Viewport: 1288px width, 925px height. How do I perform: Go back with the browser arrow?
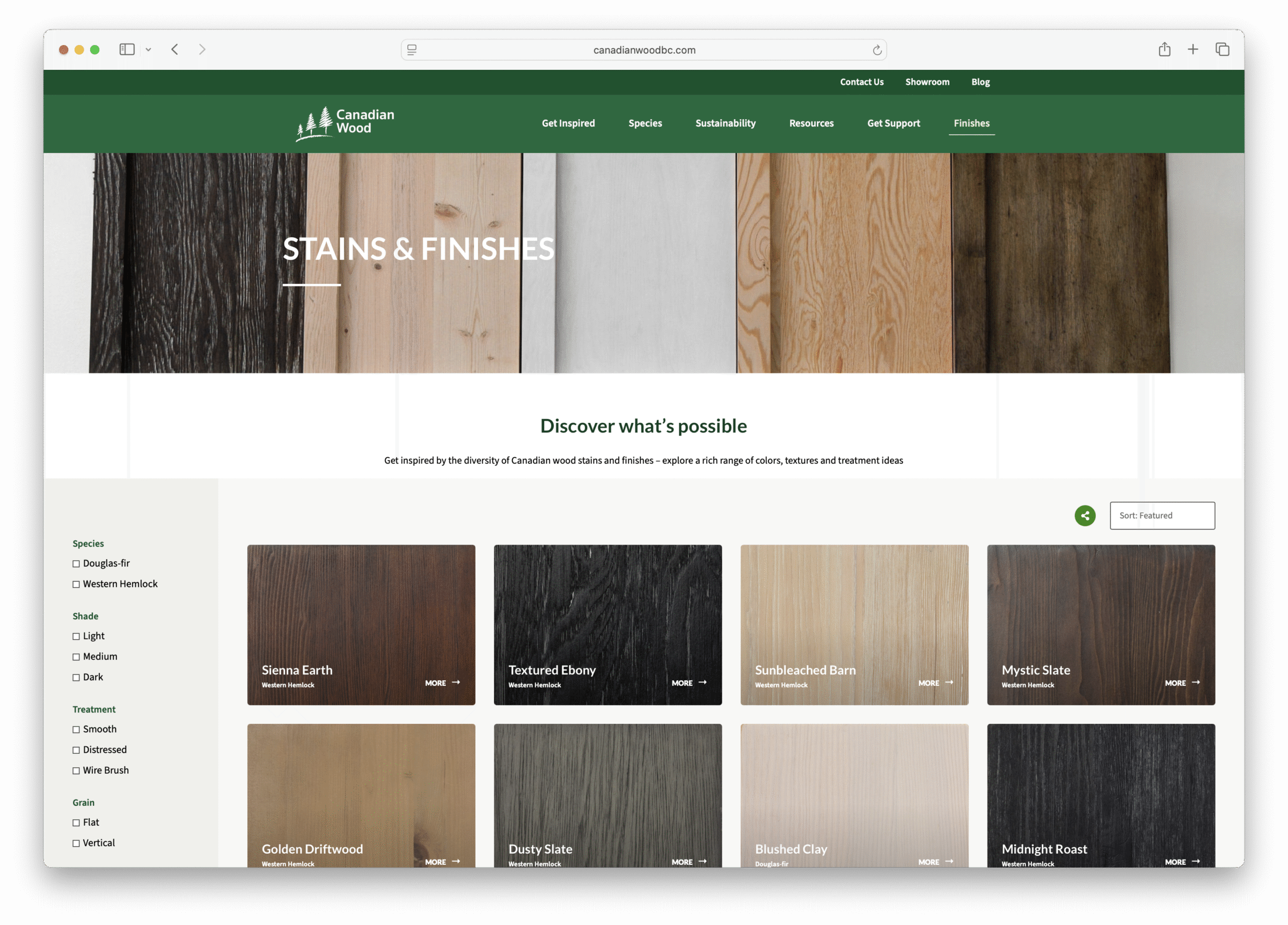coord(175,49)
